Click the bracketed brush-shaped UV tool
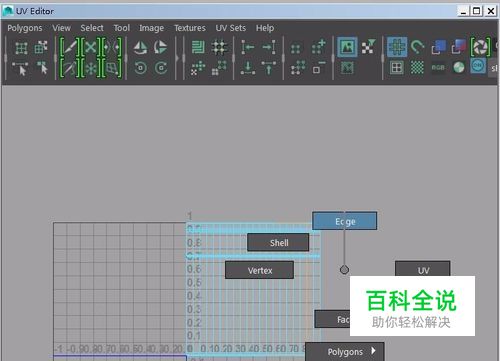This screenshot has height=361, width=500. [x=69, y=69]
